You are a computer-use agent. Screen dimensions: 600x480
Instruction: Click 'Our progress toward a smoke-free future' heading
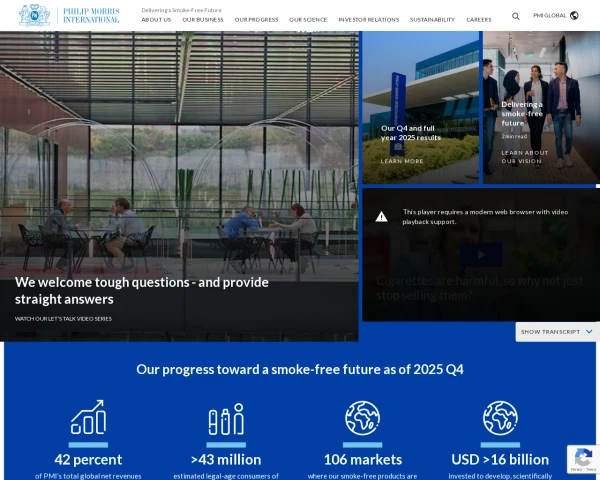point(300,369)
